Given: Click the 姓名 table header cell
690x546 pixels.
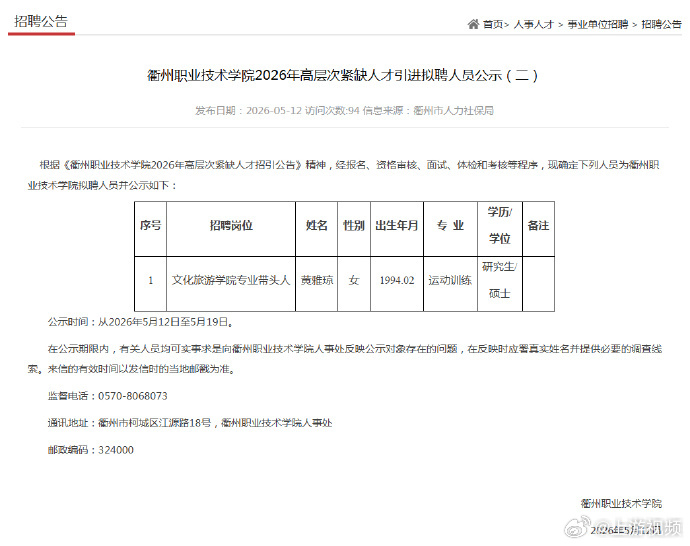Looking at the screenshot, I should 316,229.
